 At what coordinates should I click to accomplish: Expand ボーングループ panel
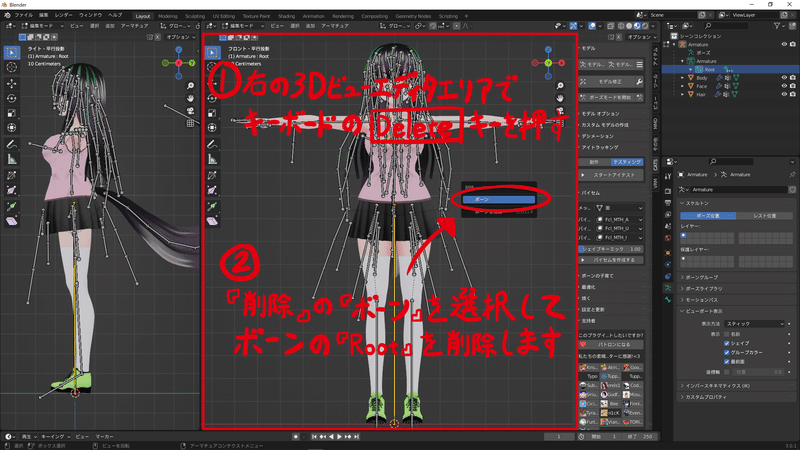coord(736,277)
